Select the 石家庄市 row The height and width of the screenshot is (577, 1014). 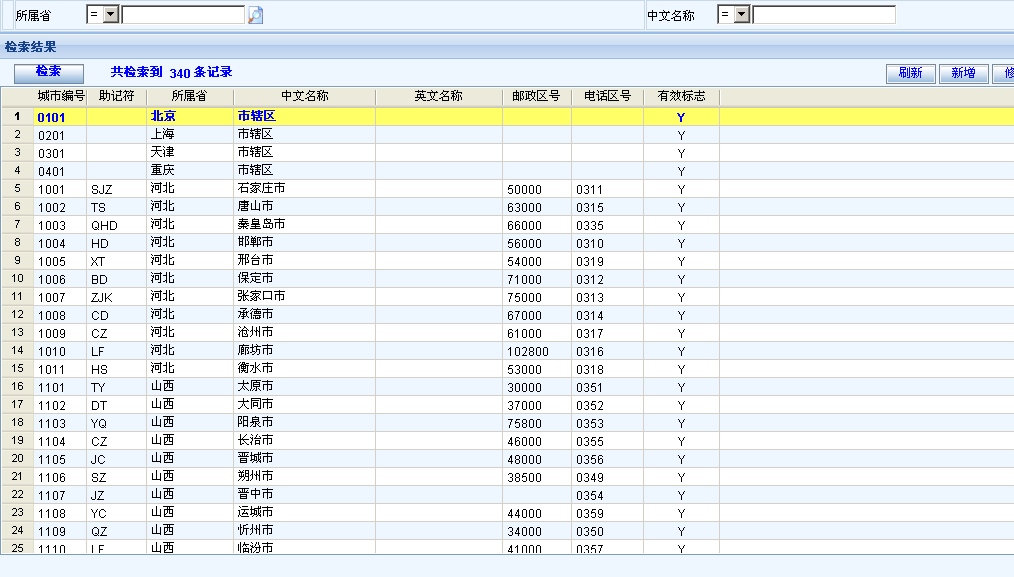261,189
